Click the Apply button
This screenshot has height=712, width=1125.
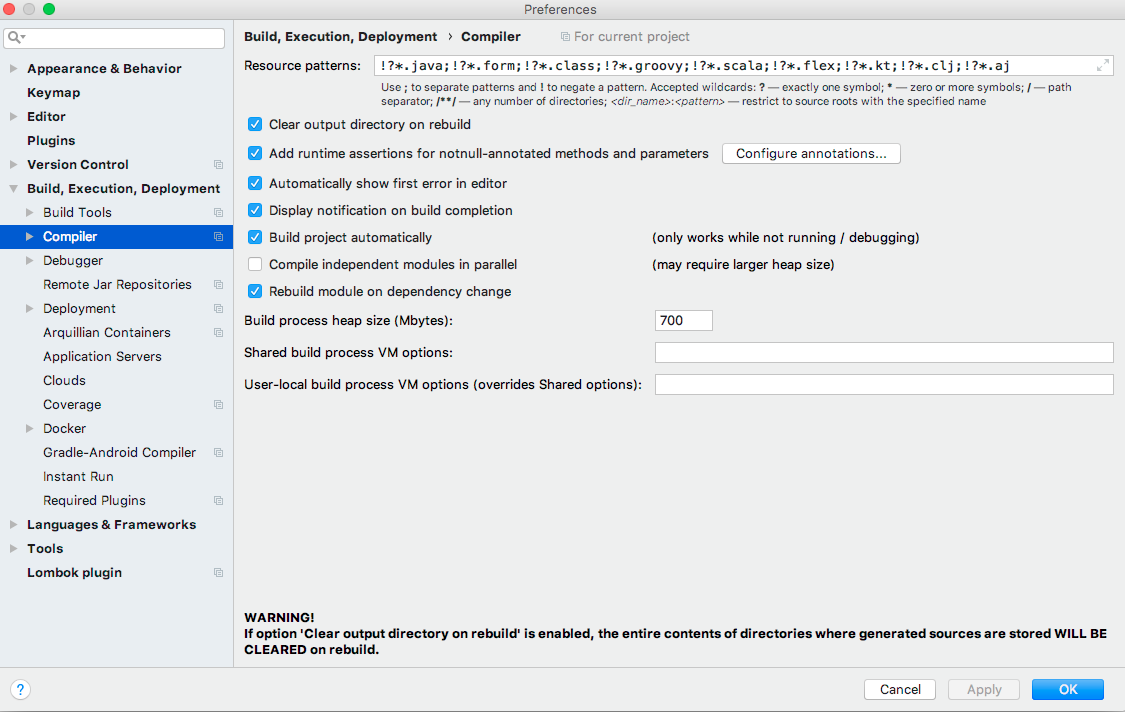click(x=984, y=690)
